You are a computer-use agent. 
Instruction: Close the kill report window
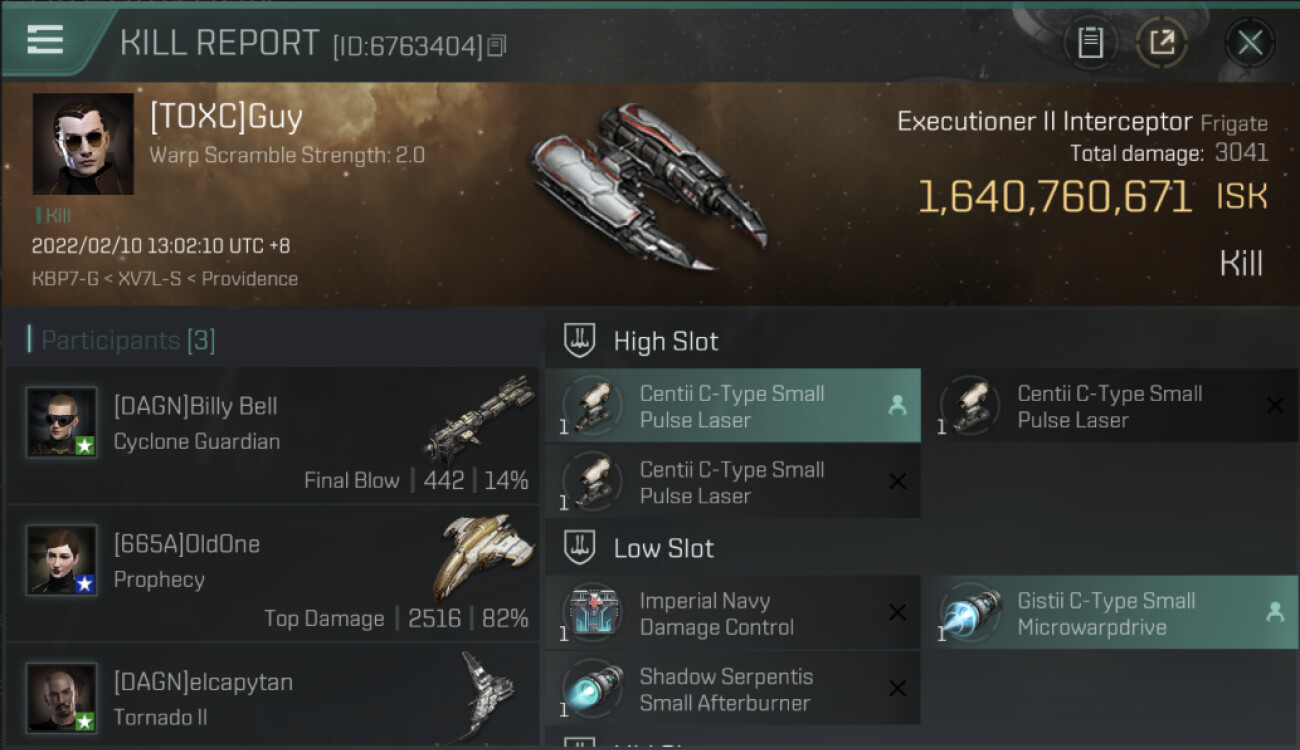point(1250,43)
